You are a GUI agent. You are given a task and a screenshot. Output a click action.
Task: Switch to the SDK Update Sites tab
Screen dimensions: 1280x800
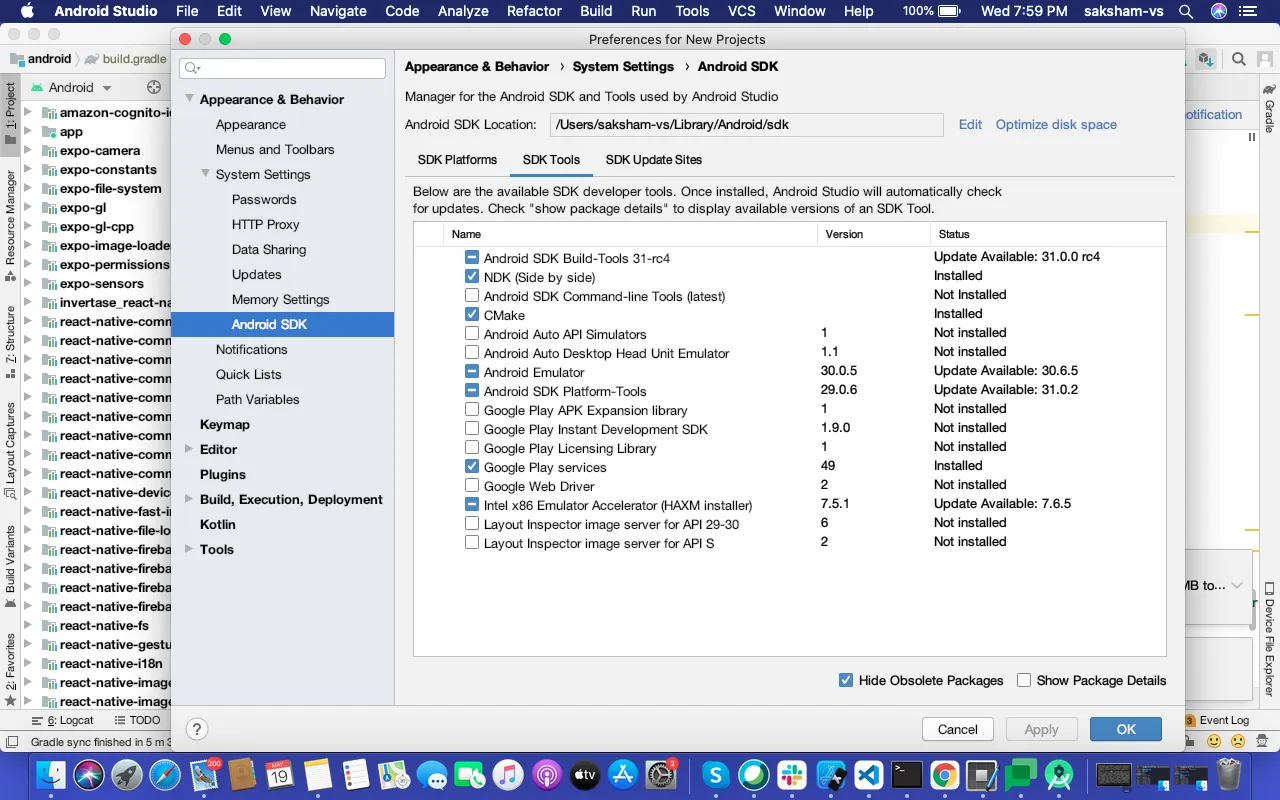pos(654,160)
